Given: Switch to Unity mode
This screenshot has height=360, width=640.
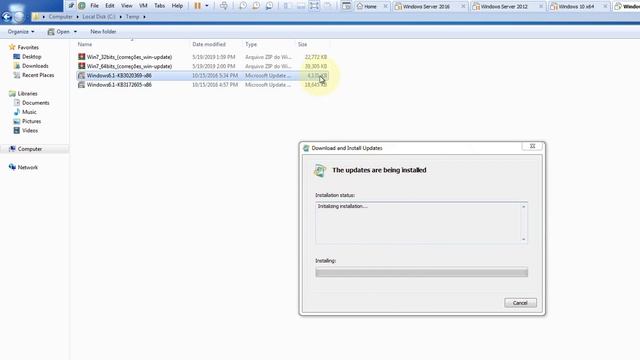Looking at the screenshot, I should pos(328,6).
